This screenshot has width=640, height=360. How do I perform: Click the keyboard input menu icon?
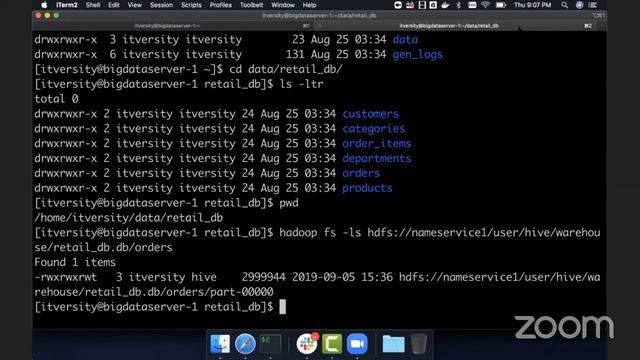[472, 5]
